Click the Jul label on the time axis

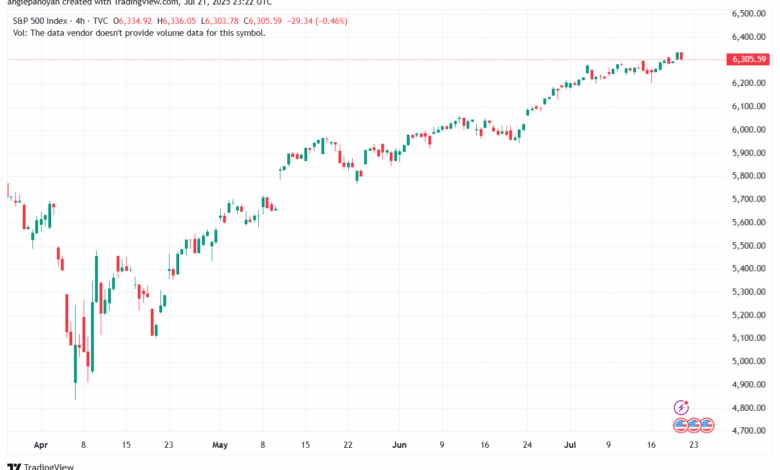coord(570,445)
